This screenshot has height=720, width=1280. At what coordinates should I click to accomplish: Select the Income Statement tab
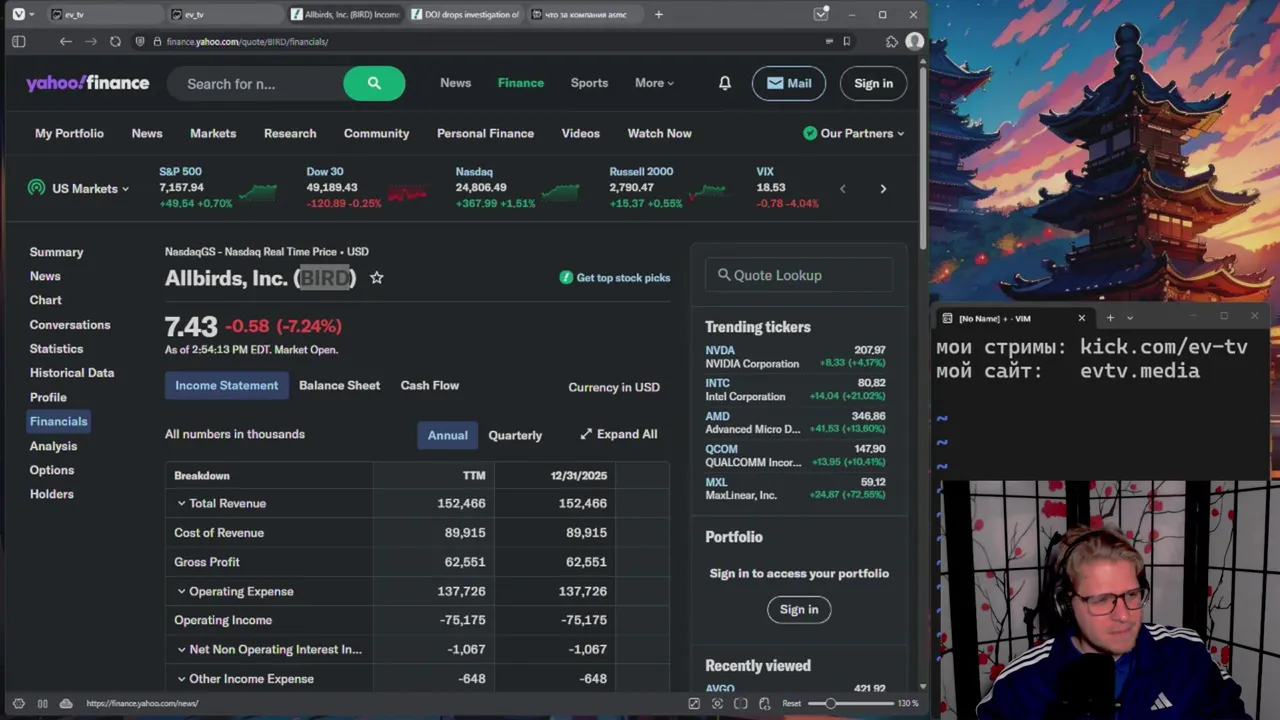[x=227, y=385]
